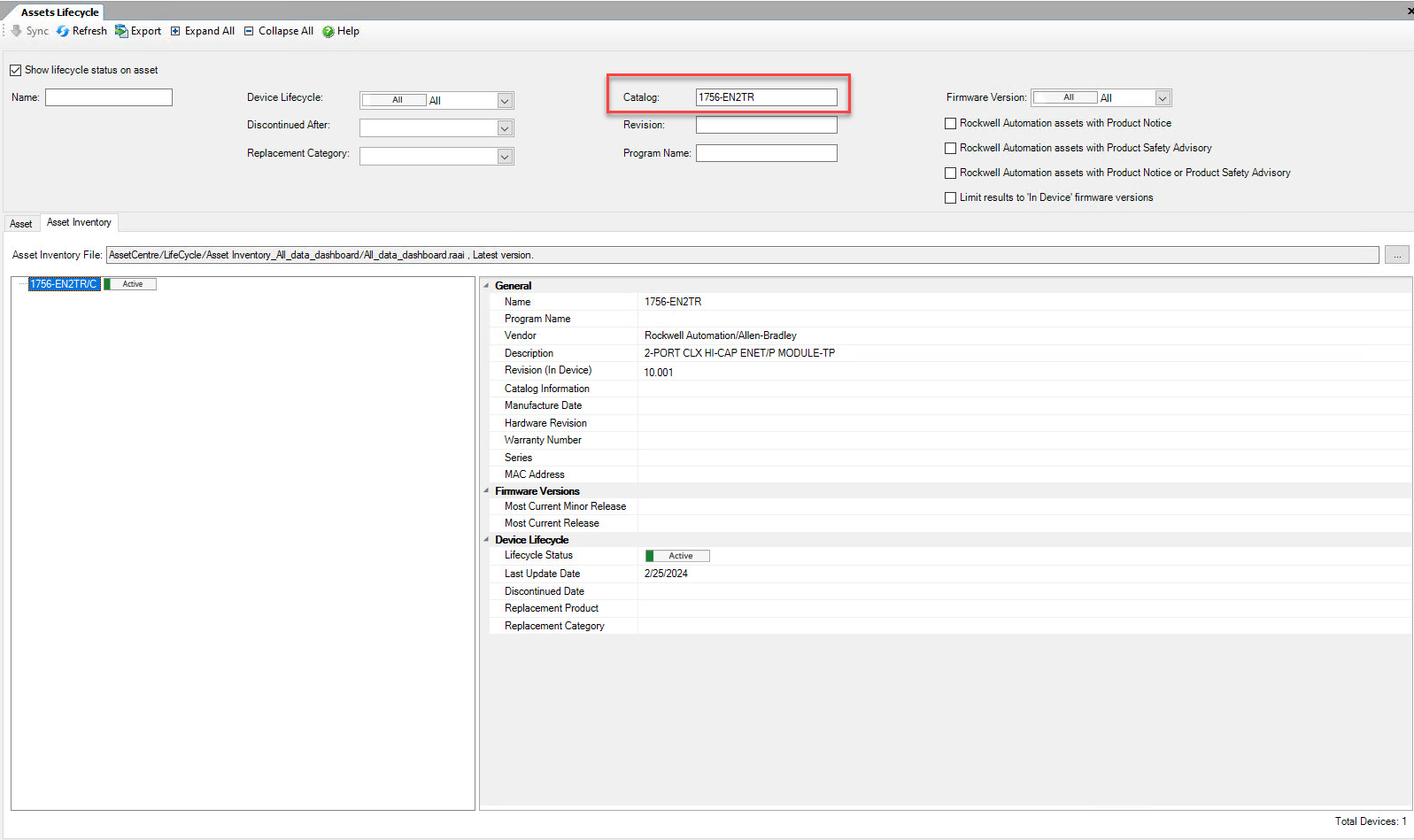The image size is (1414, 840).
Task: Collapse the Device Lifecycle section
Action: tap(486, 539)
